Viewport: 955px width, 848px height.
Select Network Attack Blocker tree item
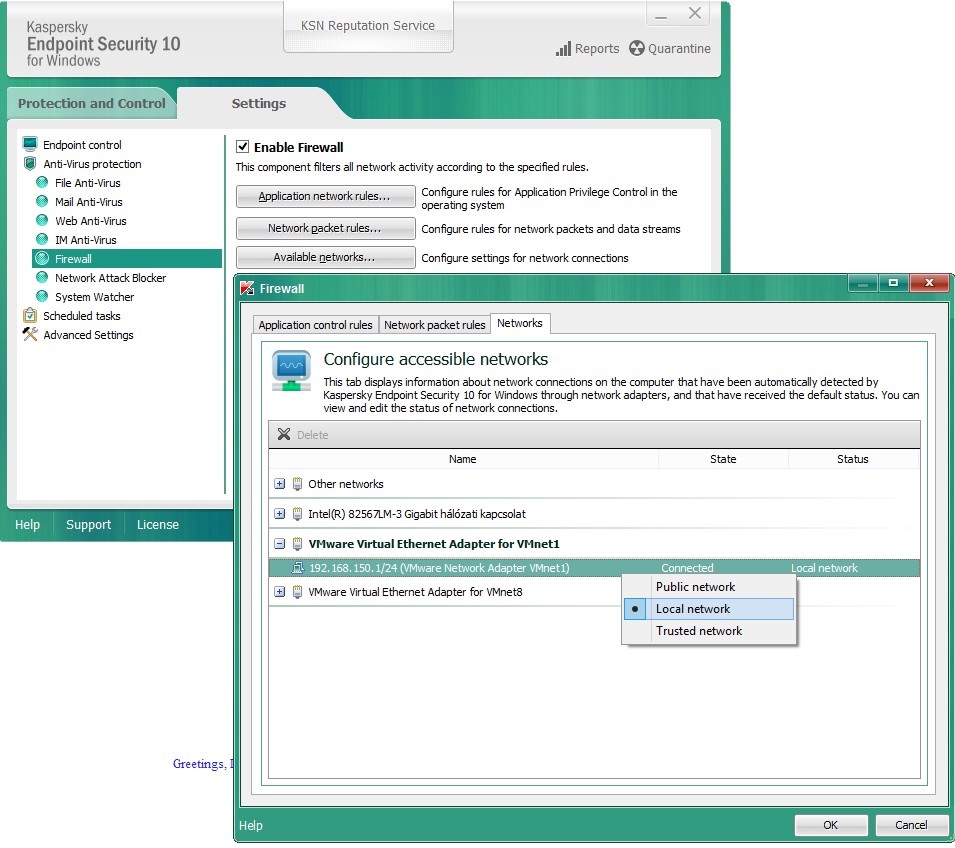(x=110, y=278)
